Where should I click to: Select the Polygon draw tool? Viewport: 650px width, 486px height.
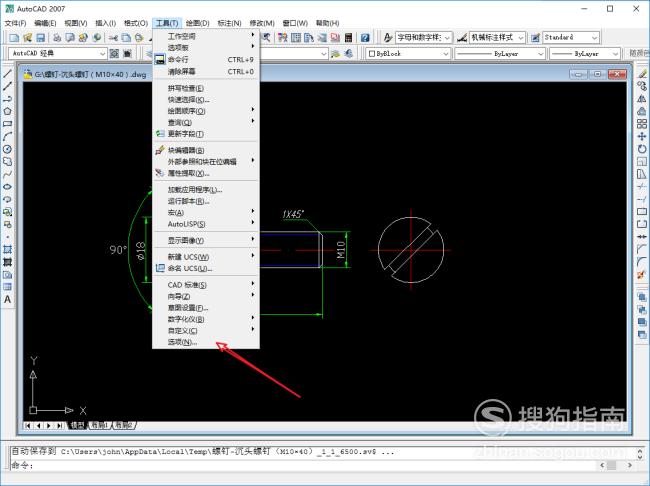click(7, 111)
